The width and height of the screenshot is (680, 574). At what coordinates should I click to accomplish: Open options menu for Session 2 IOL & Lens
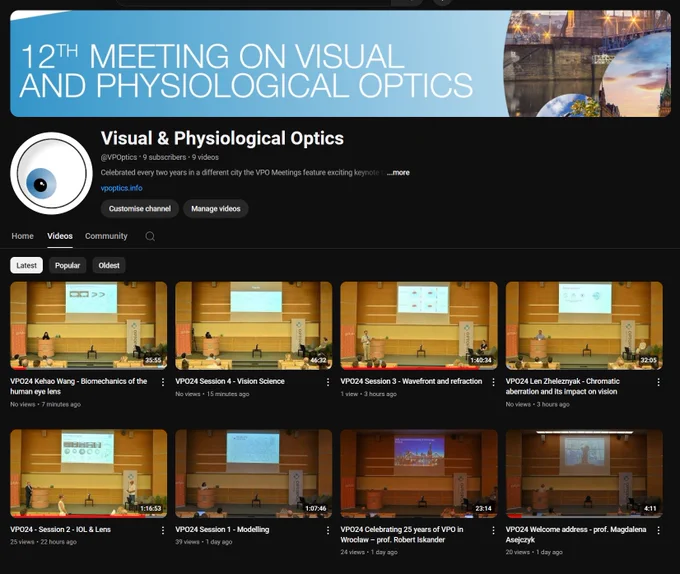163,530
